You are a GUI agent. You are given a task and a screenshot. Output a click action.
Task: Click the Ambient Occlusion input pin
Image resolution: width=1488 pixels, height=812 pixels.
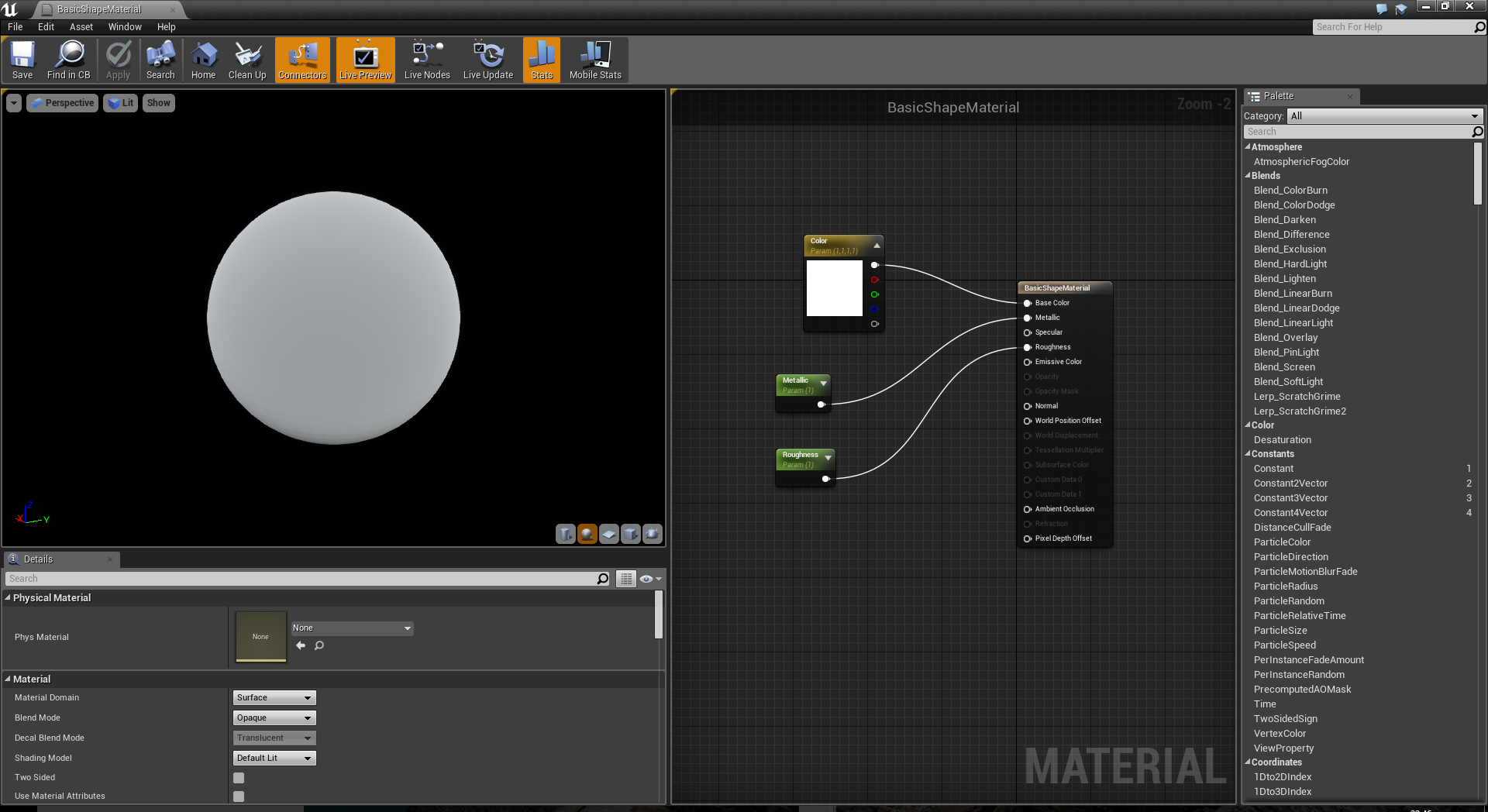click(x=1028, y=509)
